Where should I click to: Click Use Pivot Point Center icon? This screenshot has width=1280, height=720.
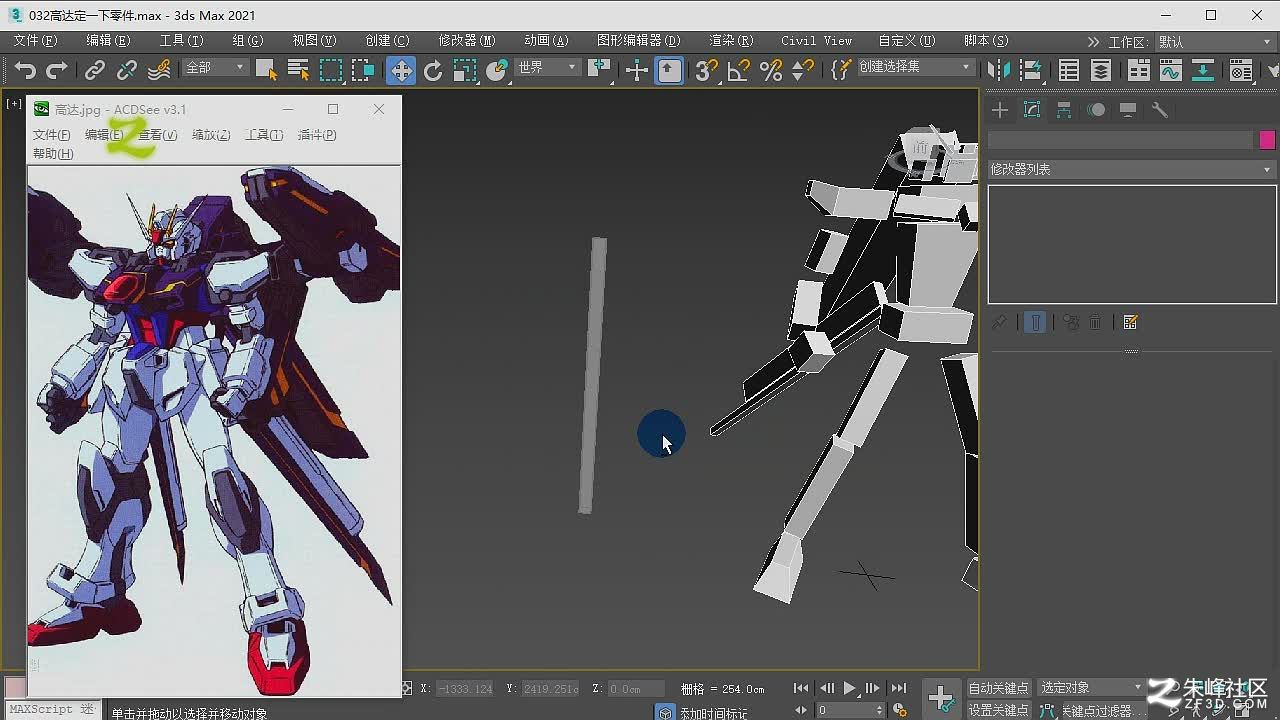[600, 70]
